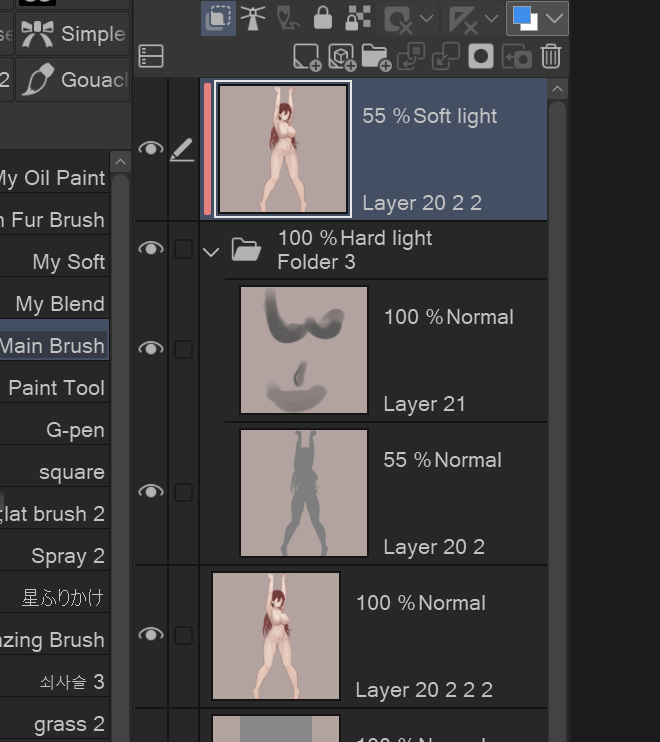Delete the layer with the trash icon

click(551, 57)
